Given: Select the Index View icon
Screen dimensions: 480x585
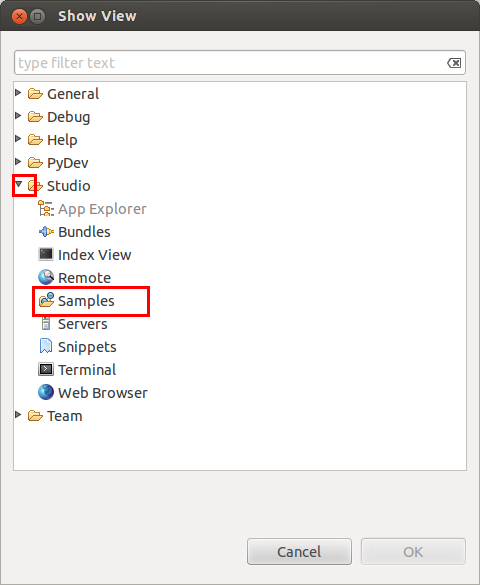Looking at the screenshot, I should click(x=46, y=254).
